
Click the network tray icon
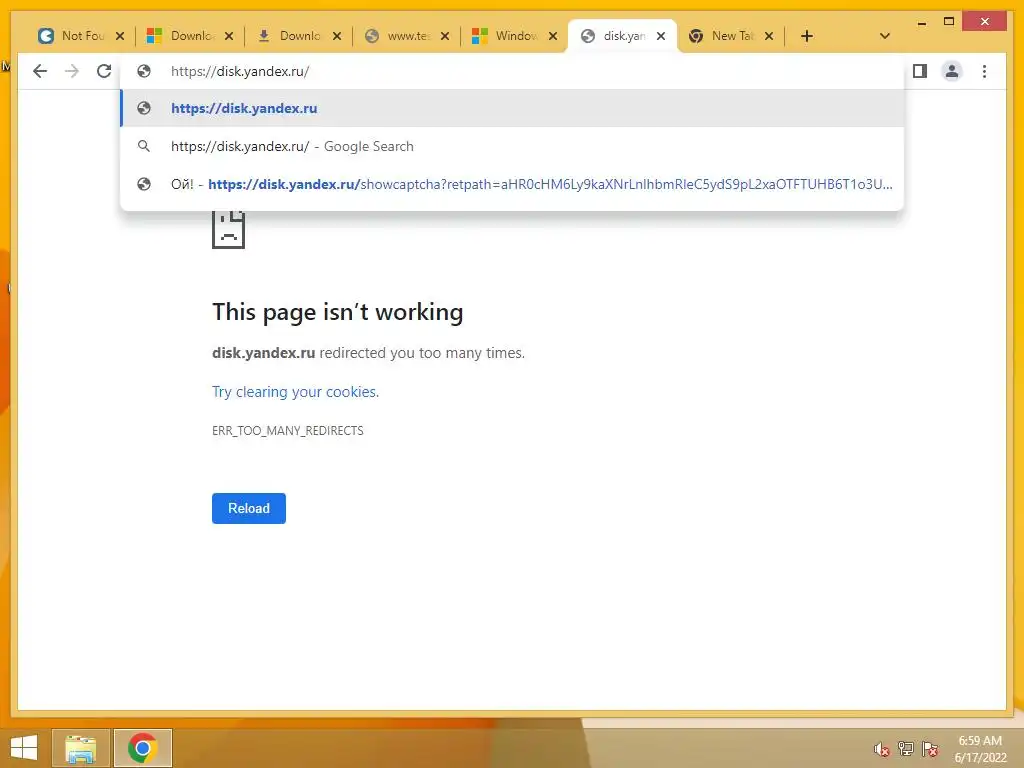click(x=906, y=749)
